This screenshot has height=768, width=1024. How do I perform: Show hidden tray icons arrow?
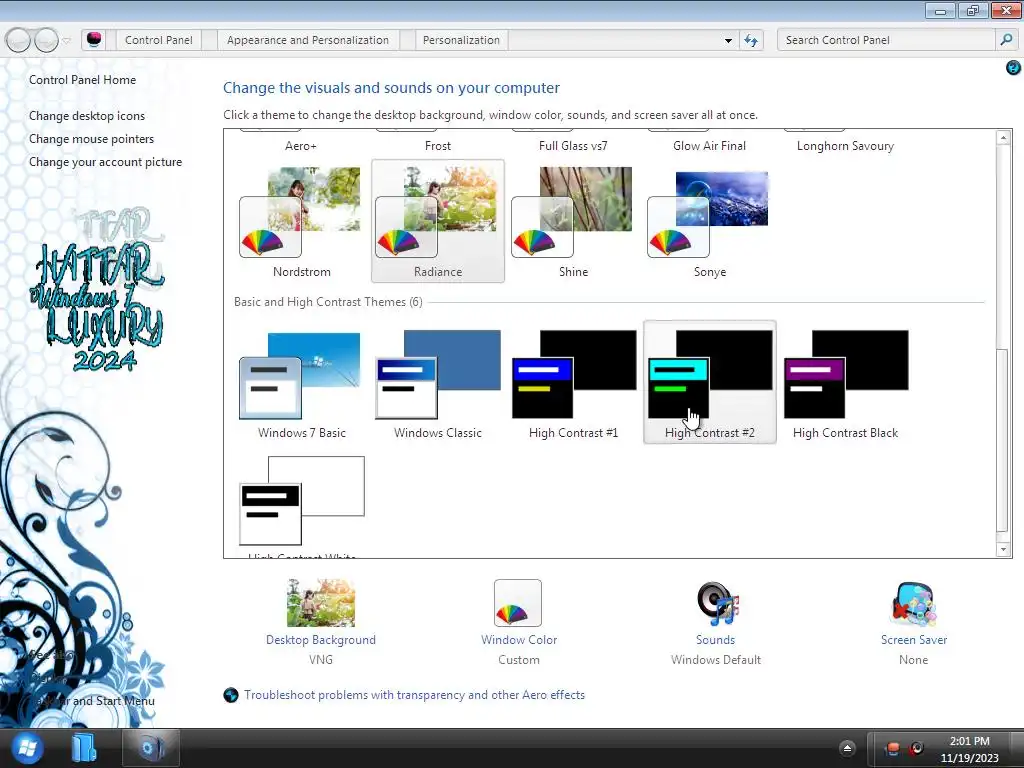847,748
